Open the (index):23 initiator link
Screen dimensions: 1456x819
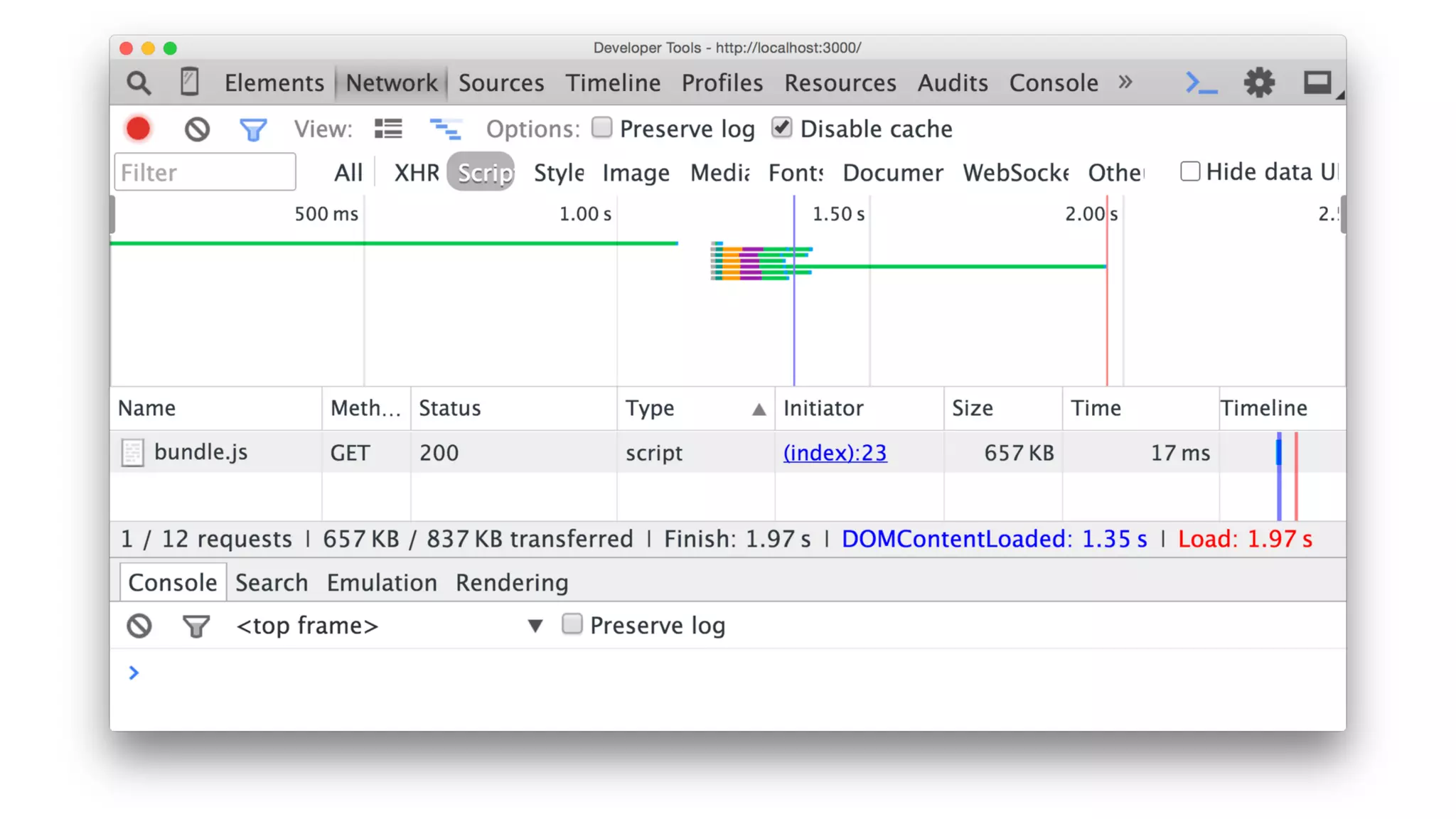pos(835,453)
